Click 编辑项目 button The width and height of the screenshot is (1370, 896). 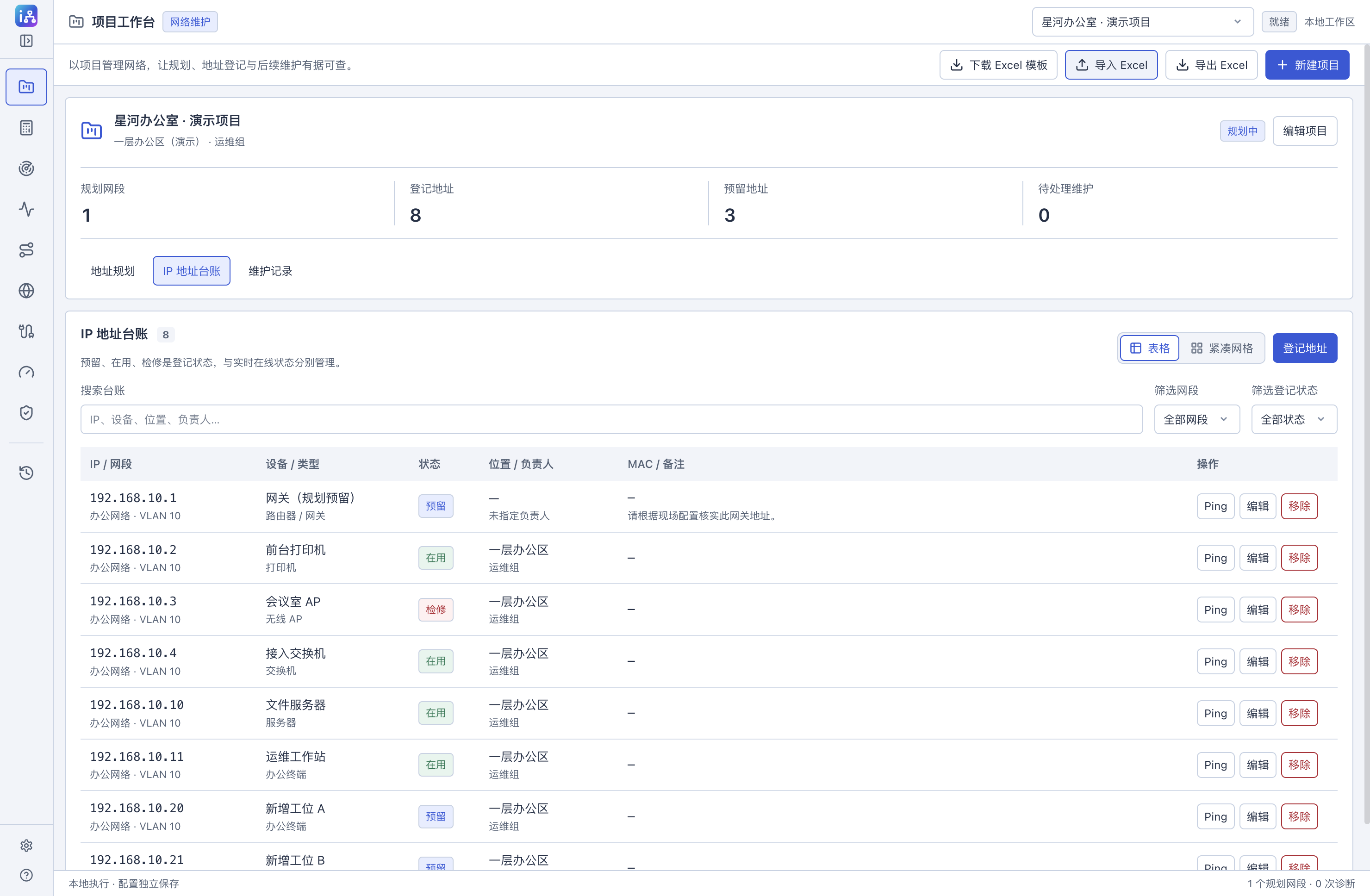click(x=1304, y=131)
